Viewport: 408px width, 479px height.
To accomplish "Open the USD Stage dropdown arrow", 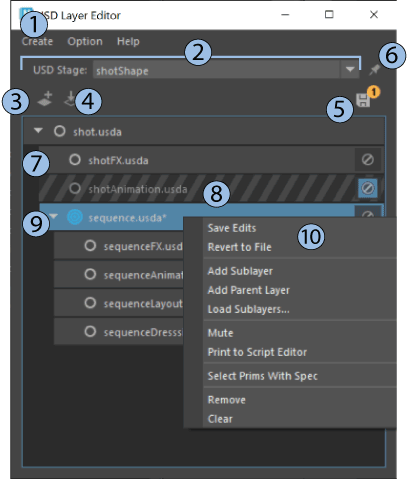I will pyautogui.click(x=350, y=69).
